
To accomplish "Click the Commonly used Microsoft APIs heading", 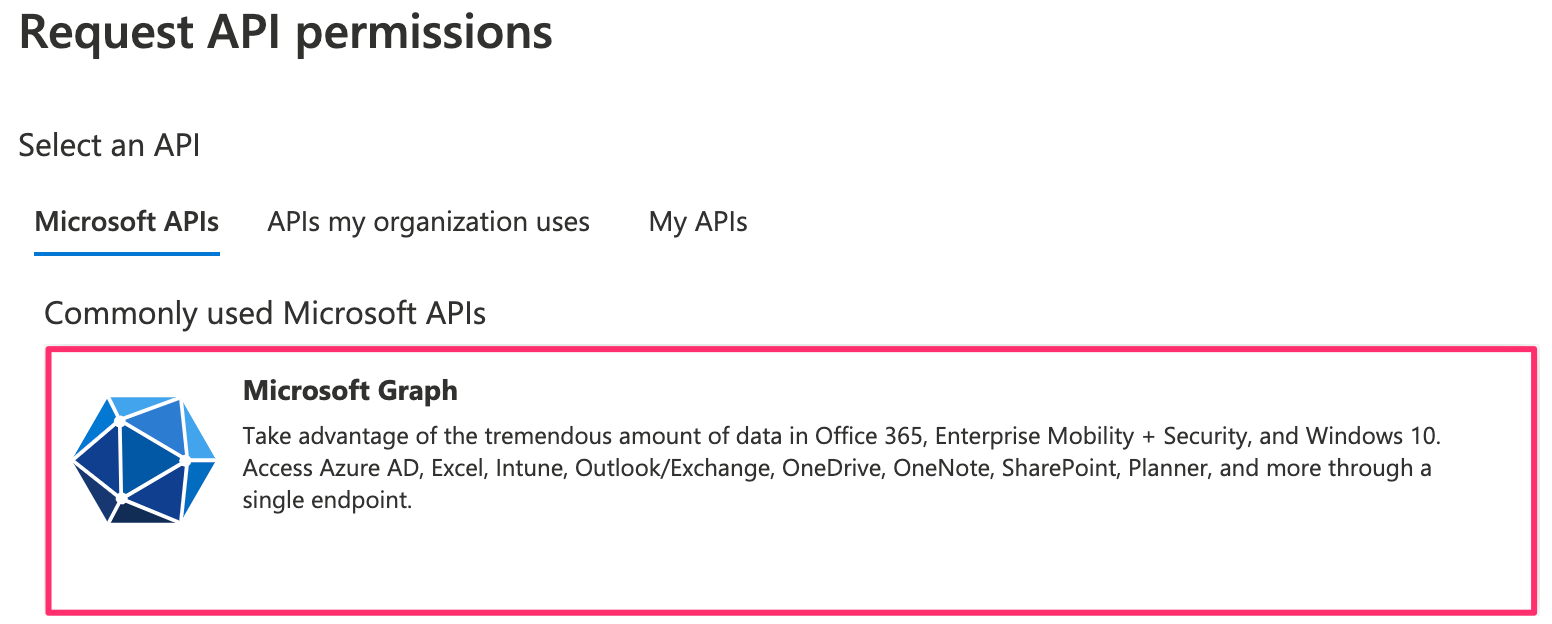I will pyautogui.click(x=265, y=313).
